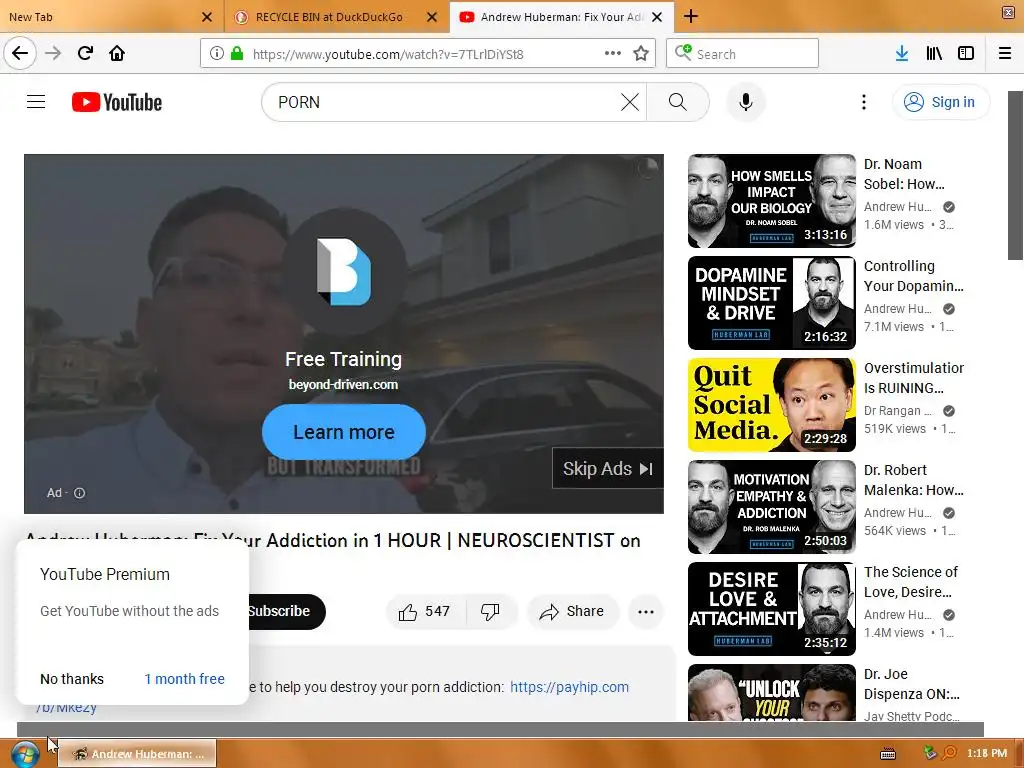Viewport: 1024px width, 768px height.
Task: Open Andrew Huberman taskbar window button
Action: point(137,754)
